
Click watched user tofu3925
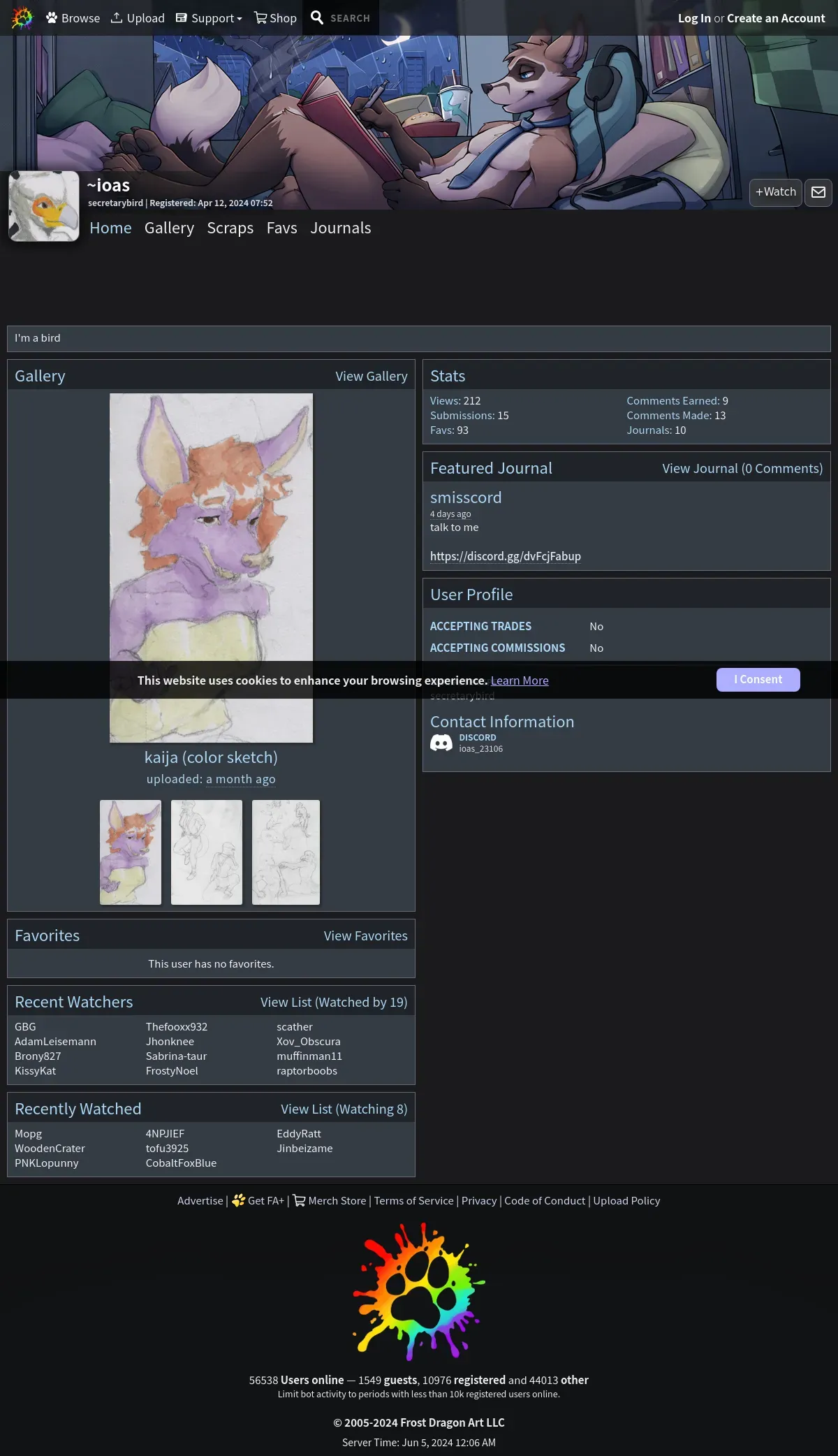167,1148
